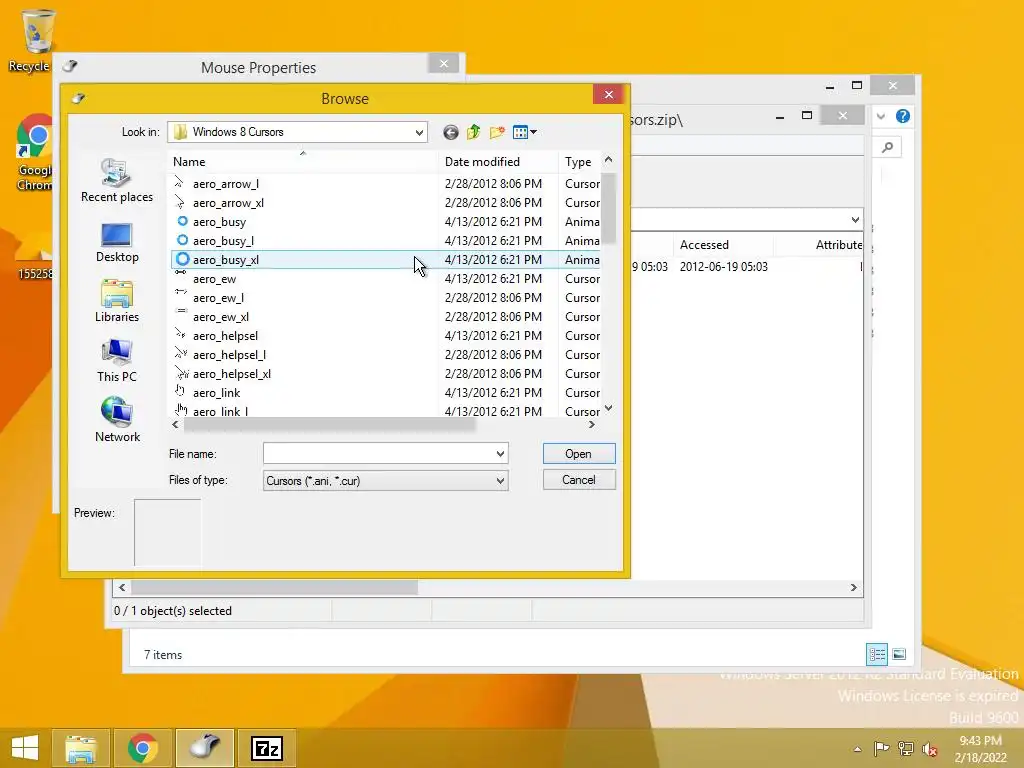Open the network icon in system tray
1024x768 pixels.
point(906,748)
